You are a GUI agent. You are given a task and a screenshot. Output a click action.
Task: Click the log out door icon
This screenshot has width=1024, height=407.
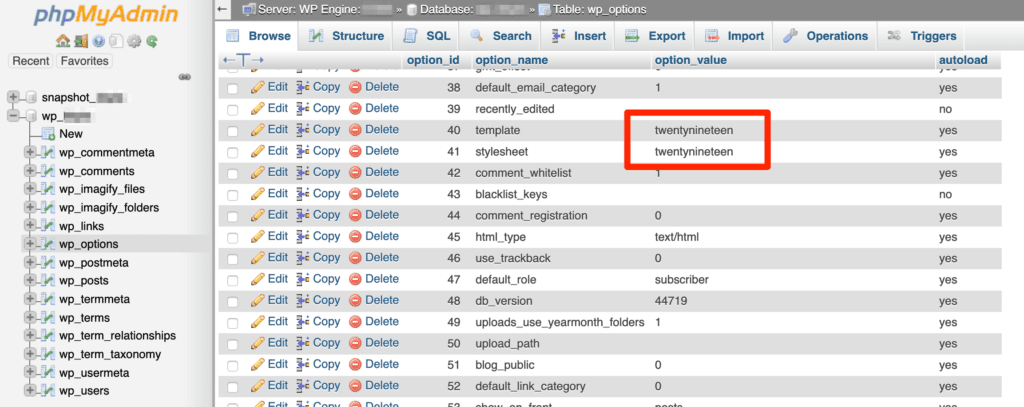click(x=80, y=41)
